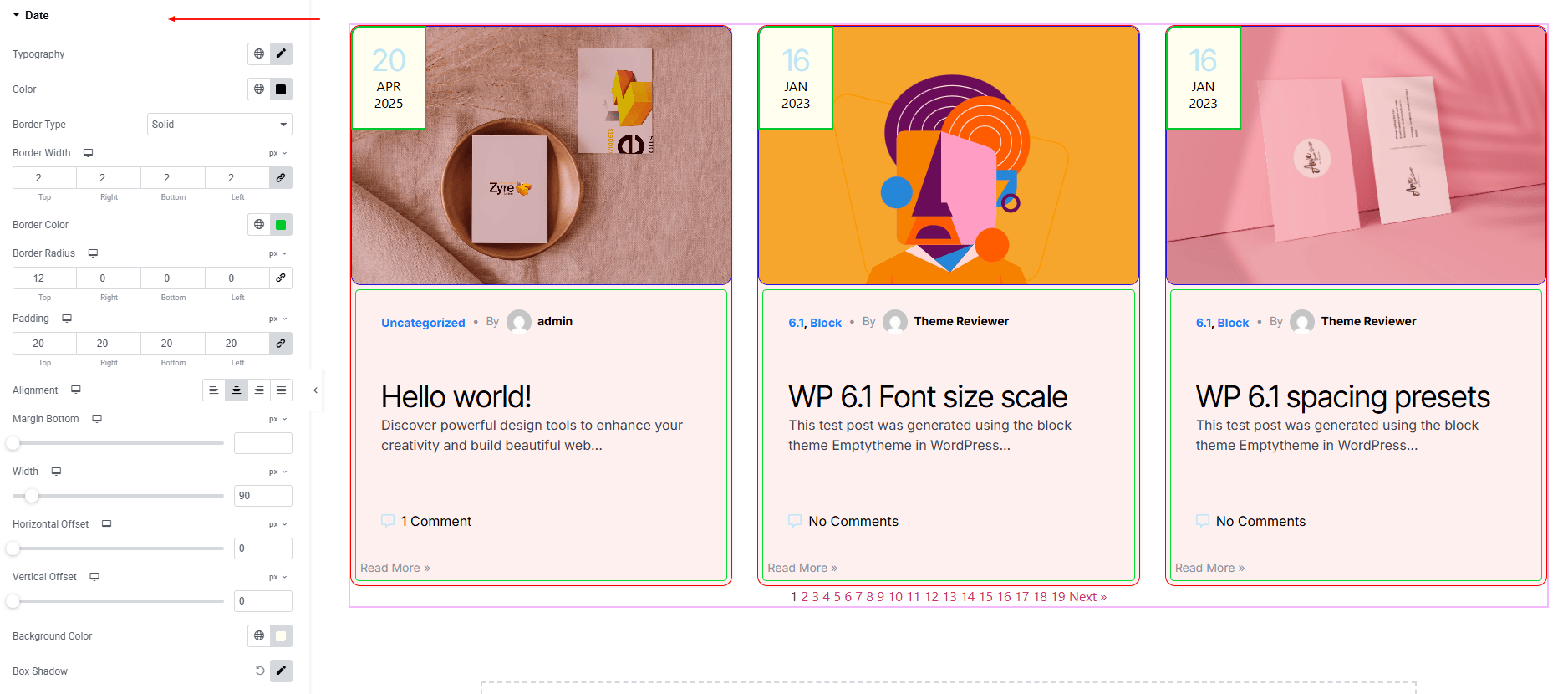
Task: Choose left alignment icon
Action: point(214,390)
